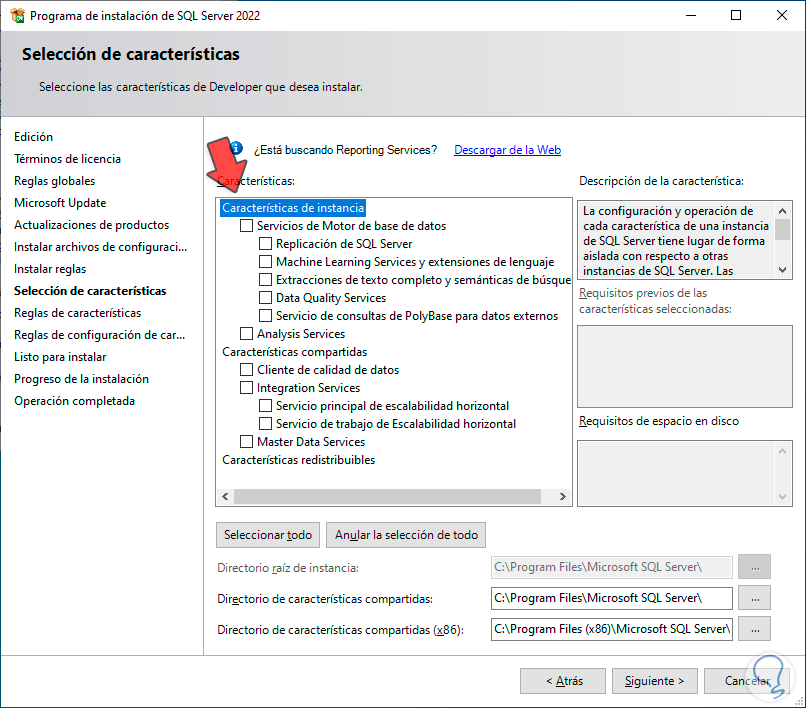Viewport: 806px width, 708px height.
Task: Select the Términos de licencia step
Action: (x=67, y=159)
